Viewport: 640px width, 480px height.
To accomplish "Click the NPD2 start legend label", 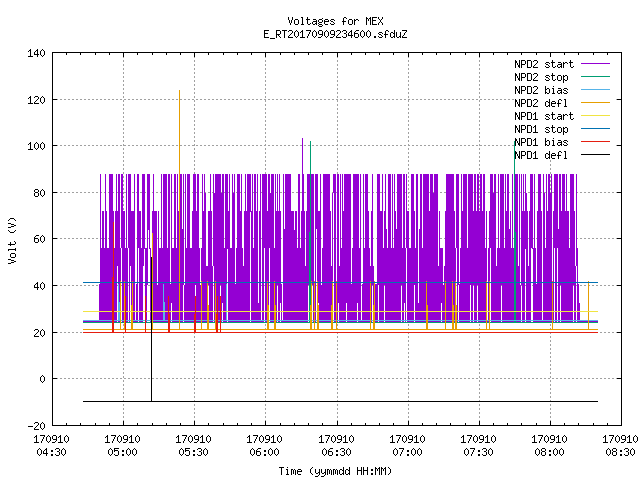I will pyautogui.click(x=544, y=64).
